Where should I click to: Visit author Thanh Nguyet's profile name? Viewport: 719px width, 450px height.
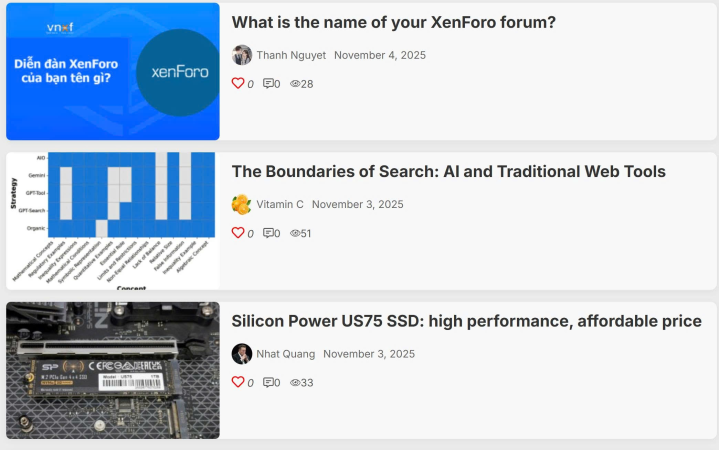click(291, 55)
